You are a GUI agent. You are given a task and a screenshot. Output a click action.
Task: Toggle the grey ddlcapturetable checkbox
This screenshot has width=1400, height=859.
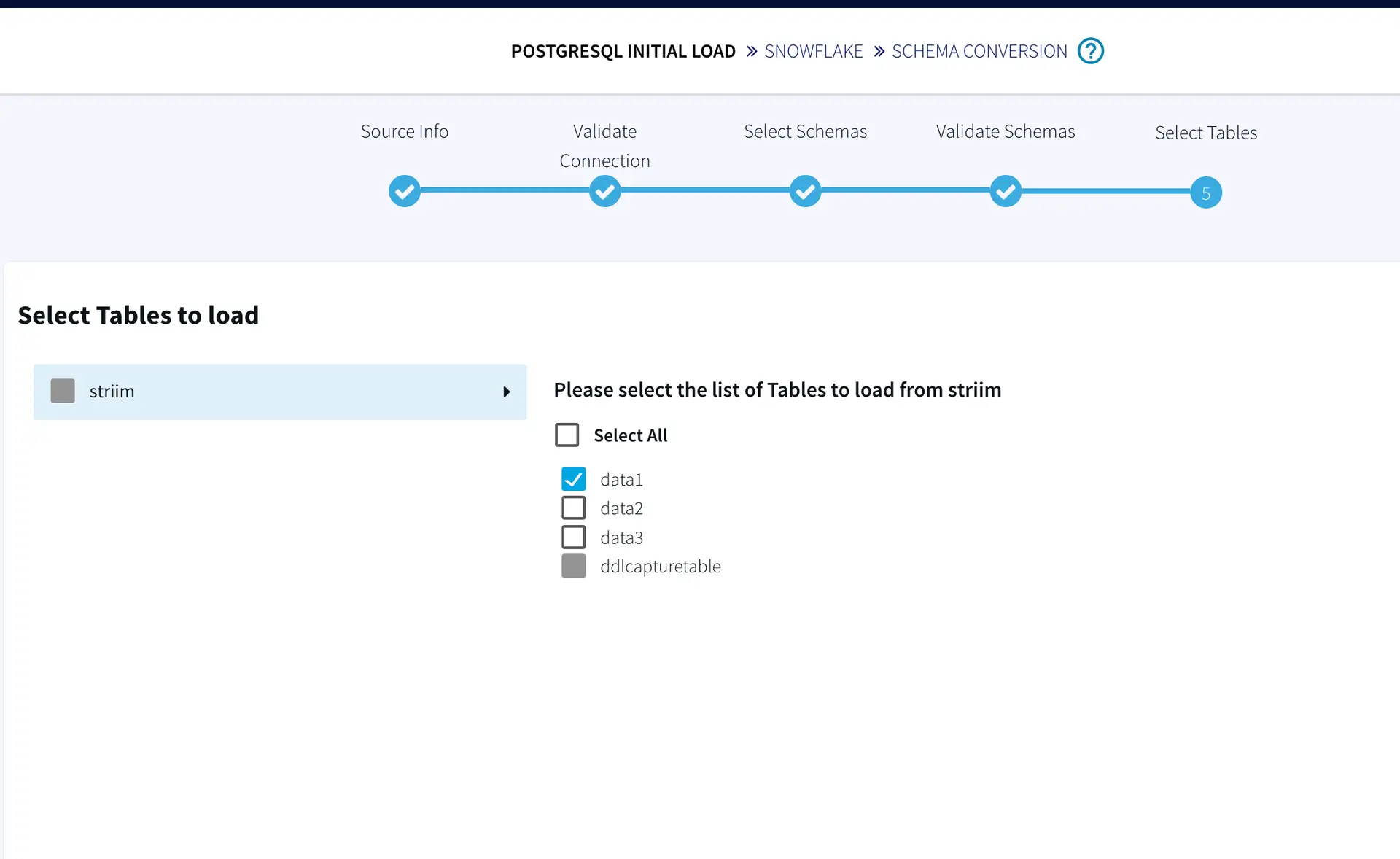pyautogui.click(x=573, y=566)
